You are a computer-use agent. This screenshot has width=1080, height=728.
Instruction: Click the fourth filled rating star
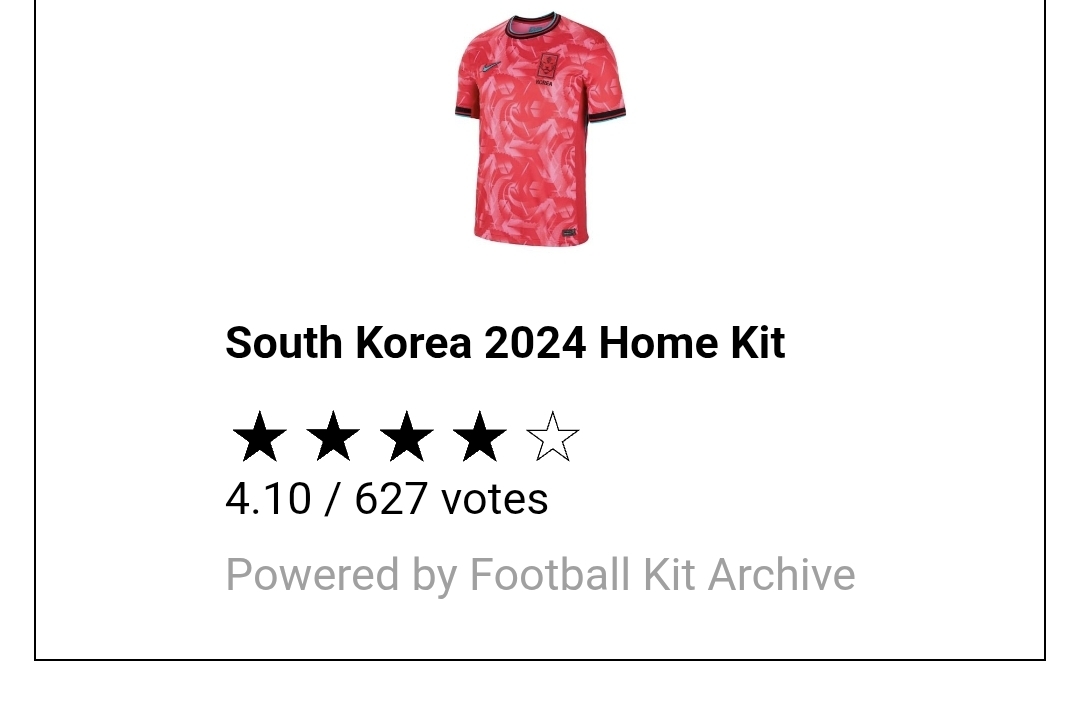tap(479, 436)
